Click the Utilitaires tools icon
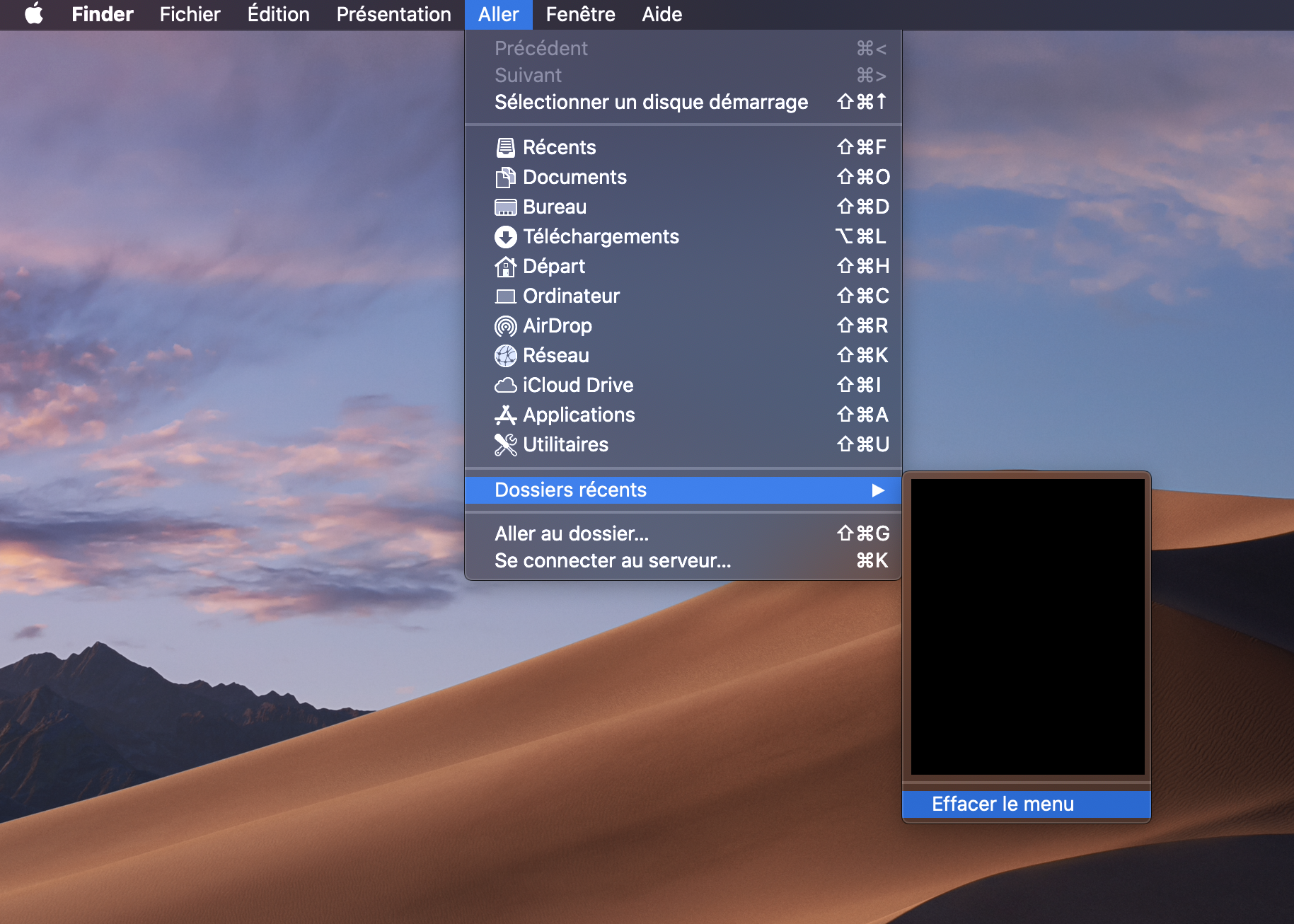1294x924 pixels. click(x=505, y=444)
